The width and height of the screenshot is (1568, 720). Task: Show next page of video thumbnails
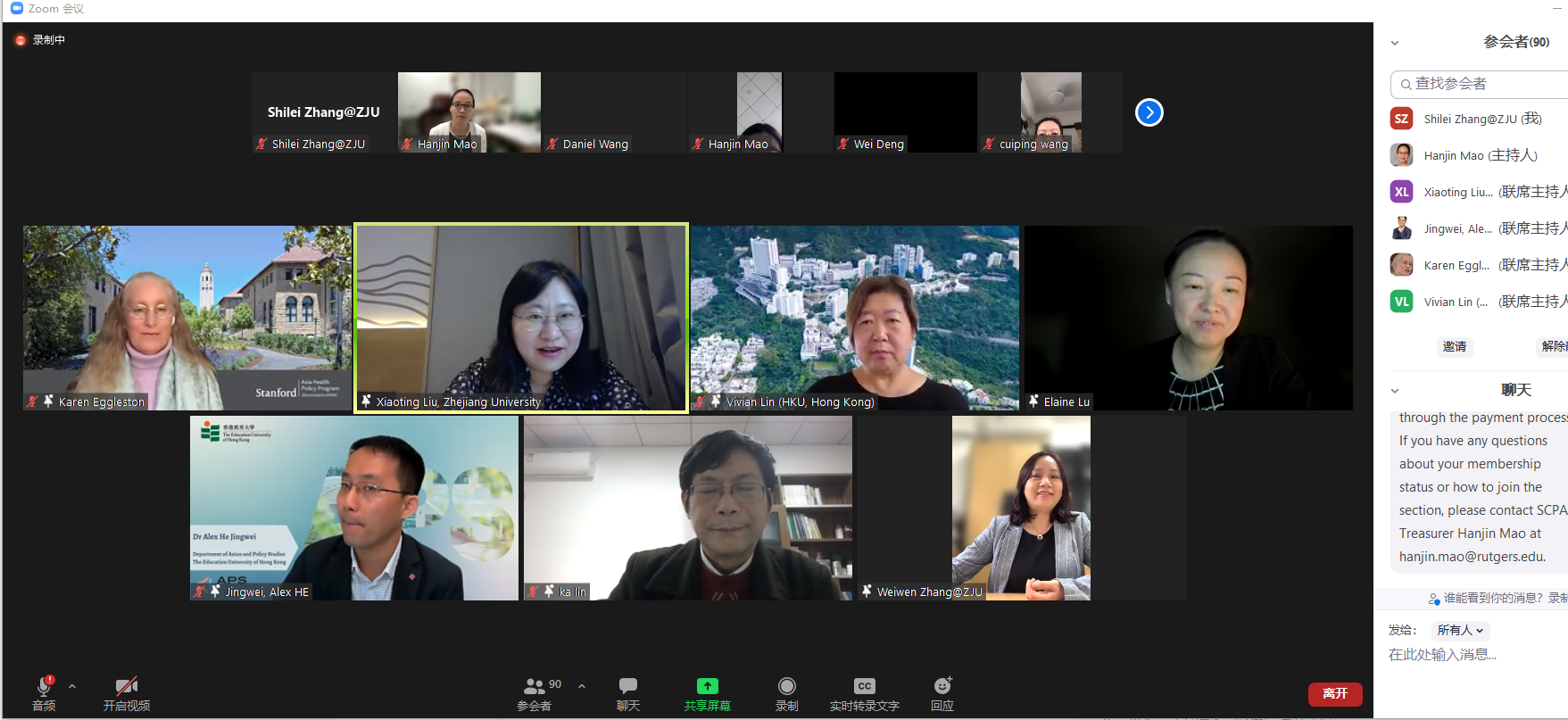point(1149,112)
